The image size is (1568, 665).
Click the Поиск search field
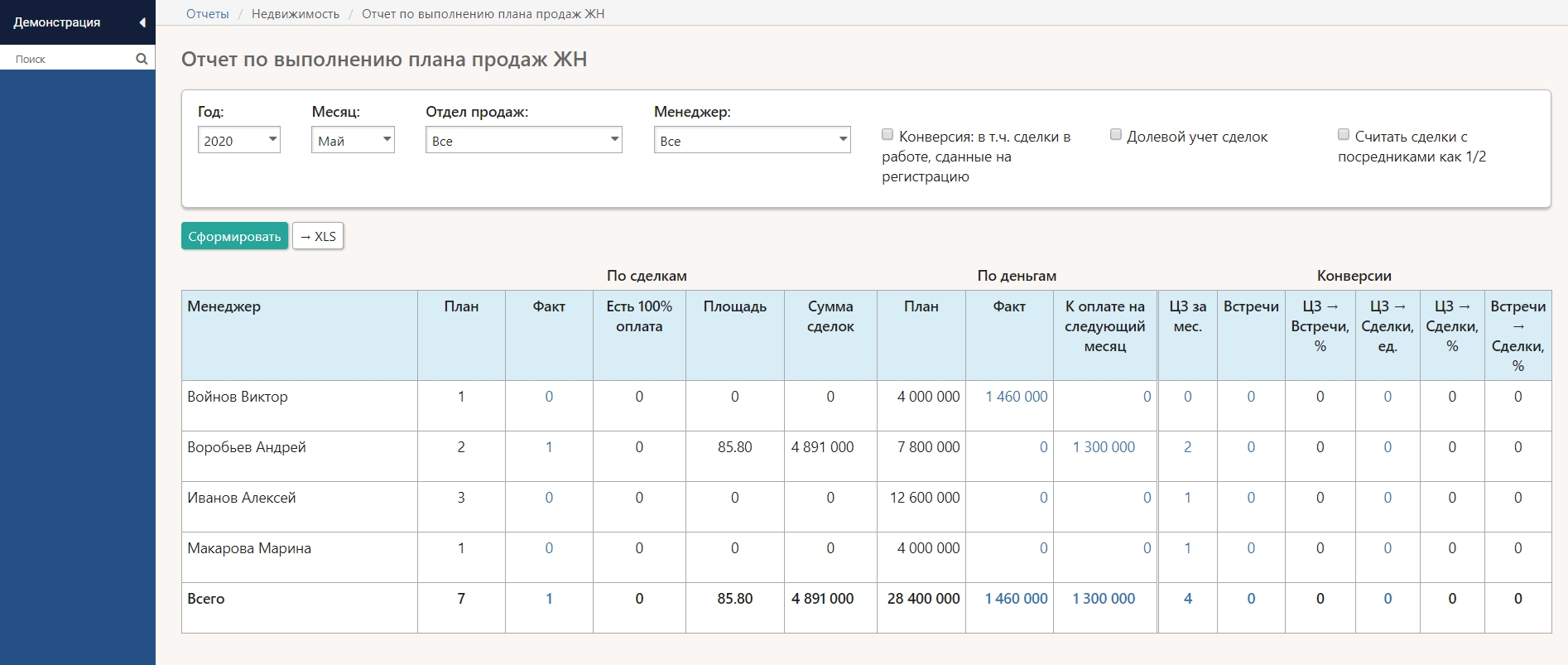click(x=70, y=59)
